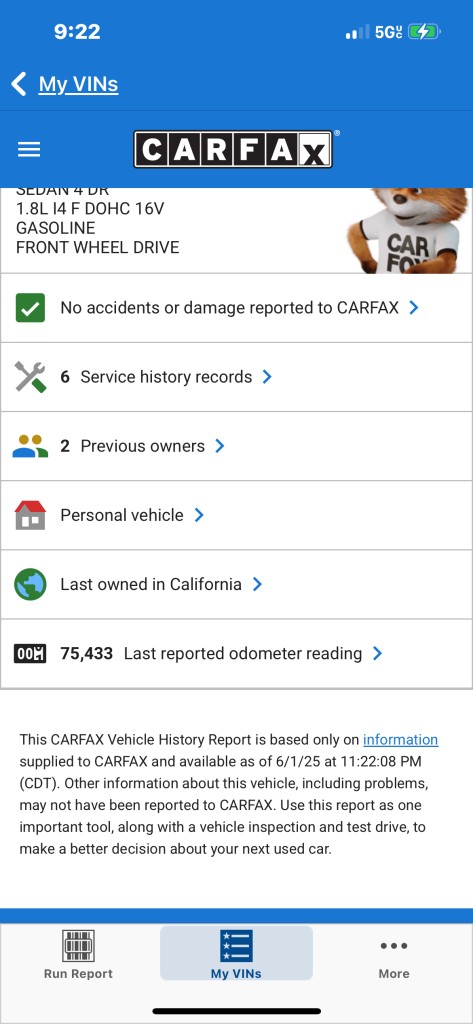The height and width of the screenshot is (1024, 473).
Task: Open the information link in disclaimer
Action: [x=400, y=739]
